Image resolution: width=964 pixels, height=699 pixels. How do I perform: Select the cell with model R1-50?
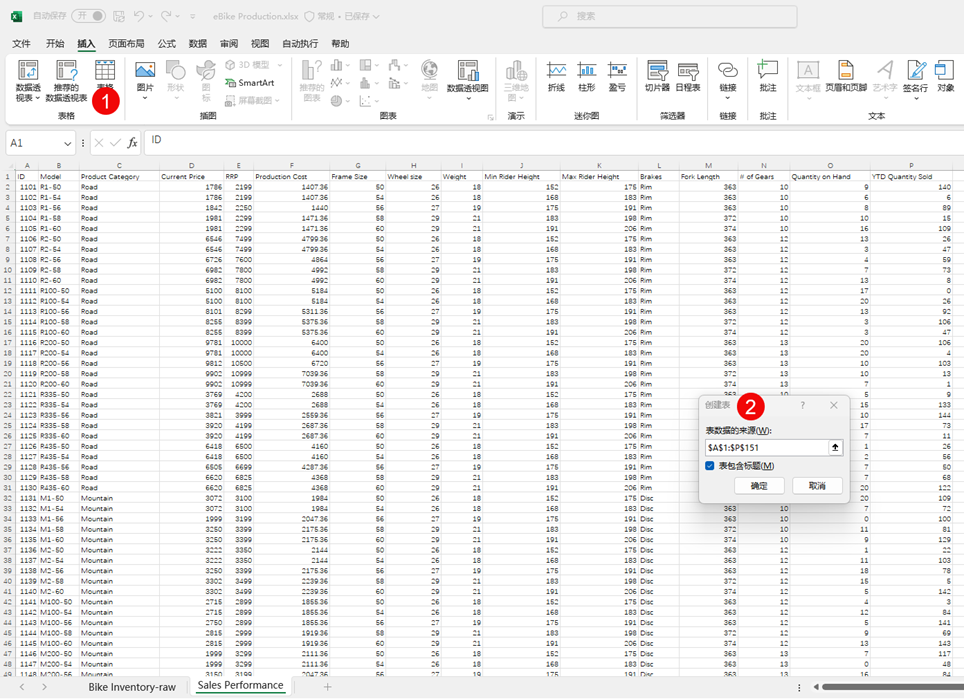(x=58, y=187)
